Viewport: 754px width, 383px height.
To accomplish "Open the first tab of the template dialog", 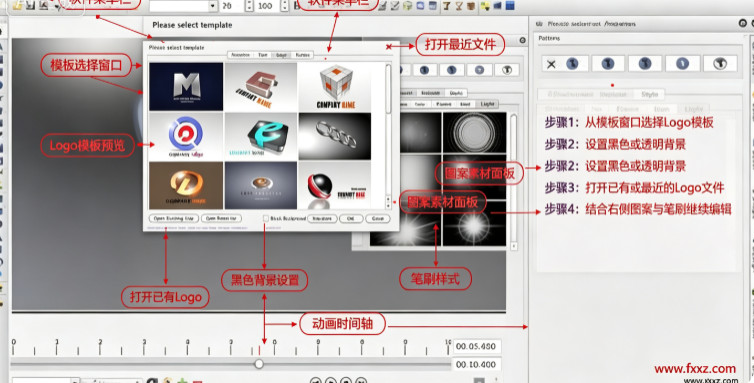I will click(x=240, y=55).
